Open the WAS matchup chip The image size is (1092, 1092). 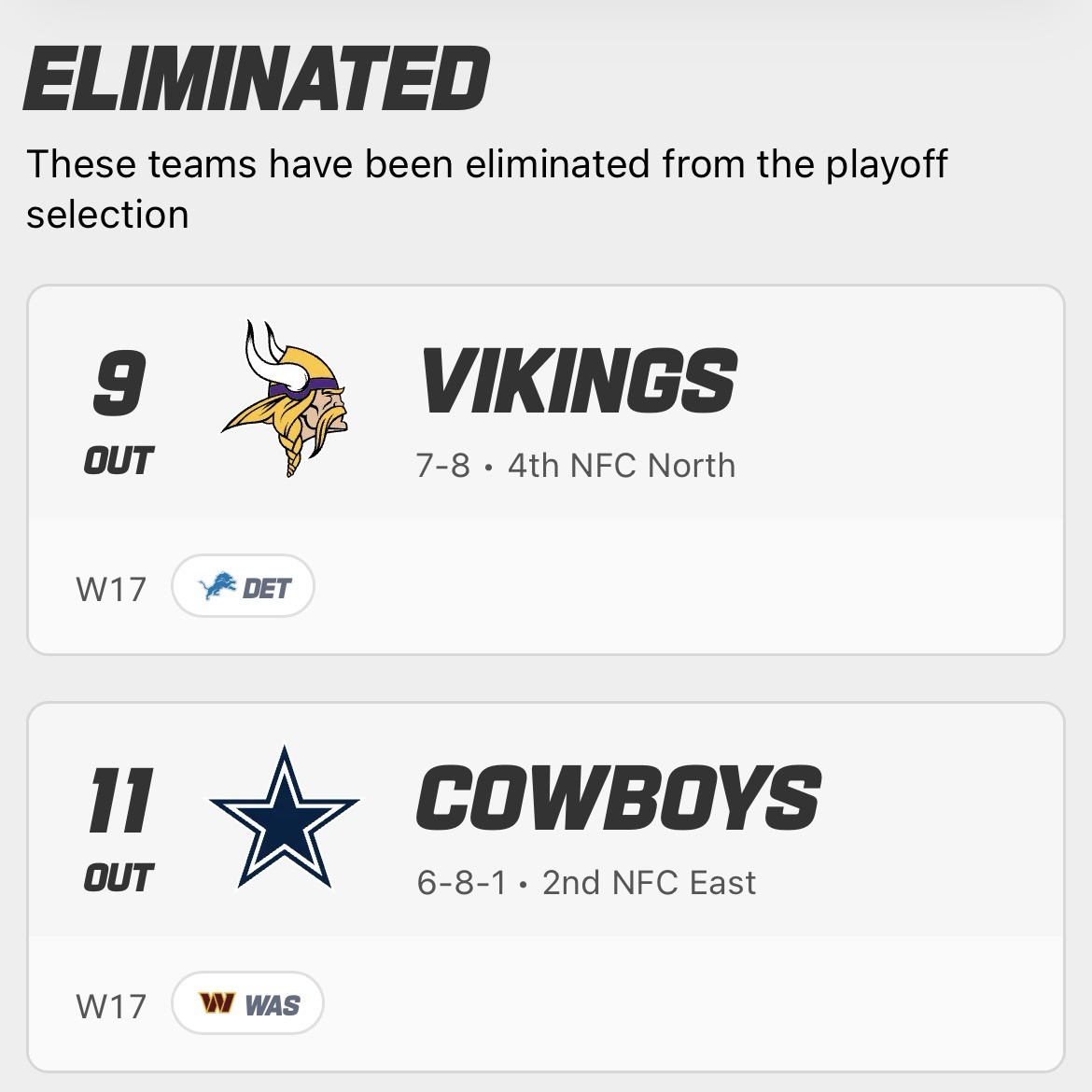point(248,1004)
